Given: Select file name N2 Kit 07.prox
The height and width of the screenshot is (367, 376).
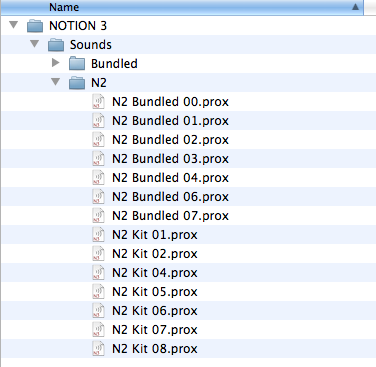Looking at the screenshot, I should 155,330.
